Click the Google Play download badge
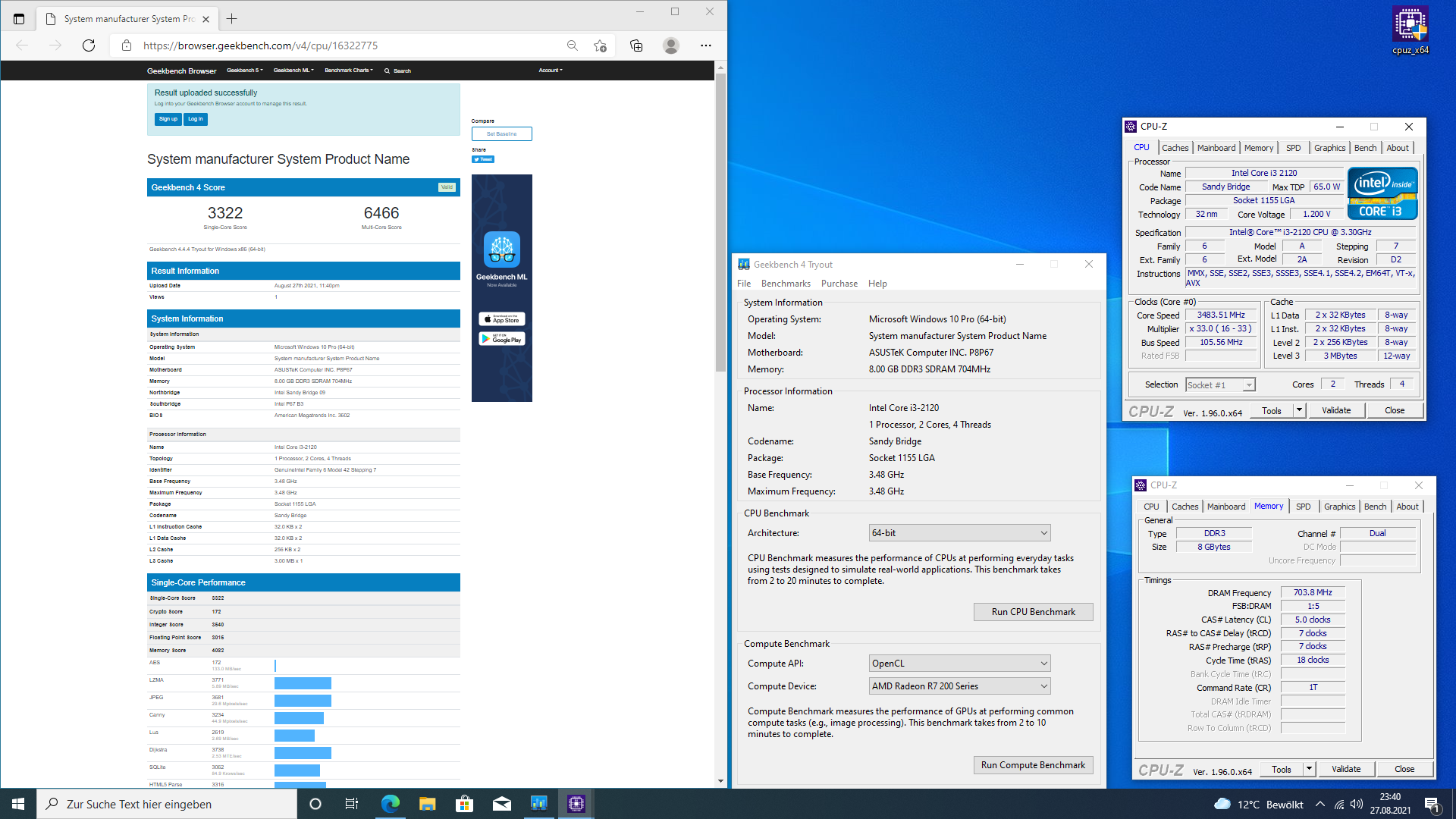1456x819 pixels. click(502, 339)
